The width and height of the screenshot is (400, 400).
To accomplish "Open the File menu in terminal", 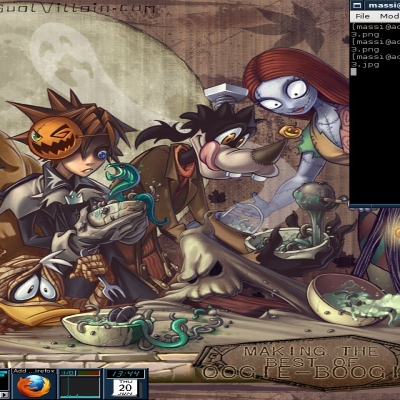I will point(362,16).
